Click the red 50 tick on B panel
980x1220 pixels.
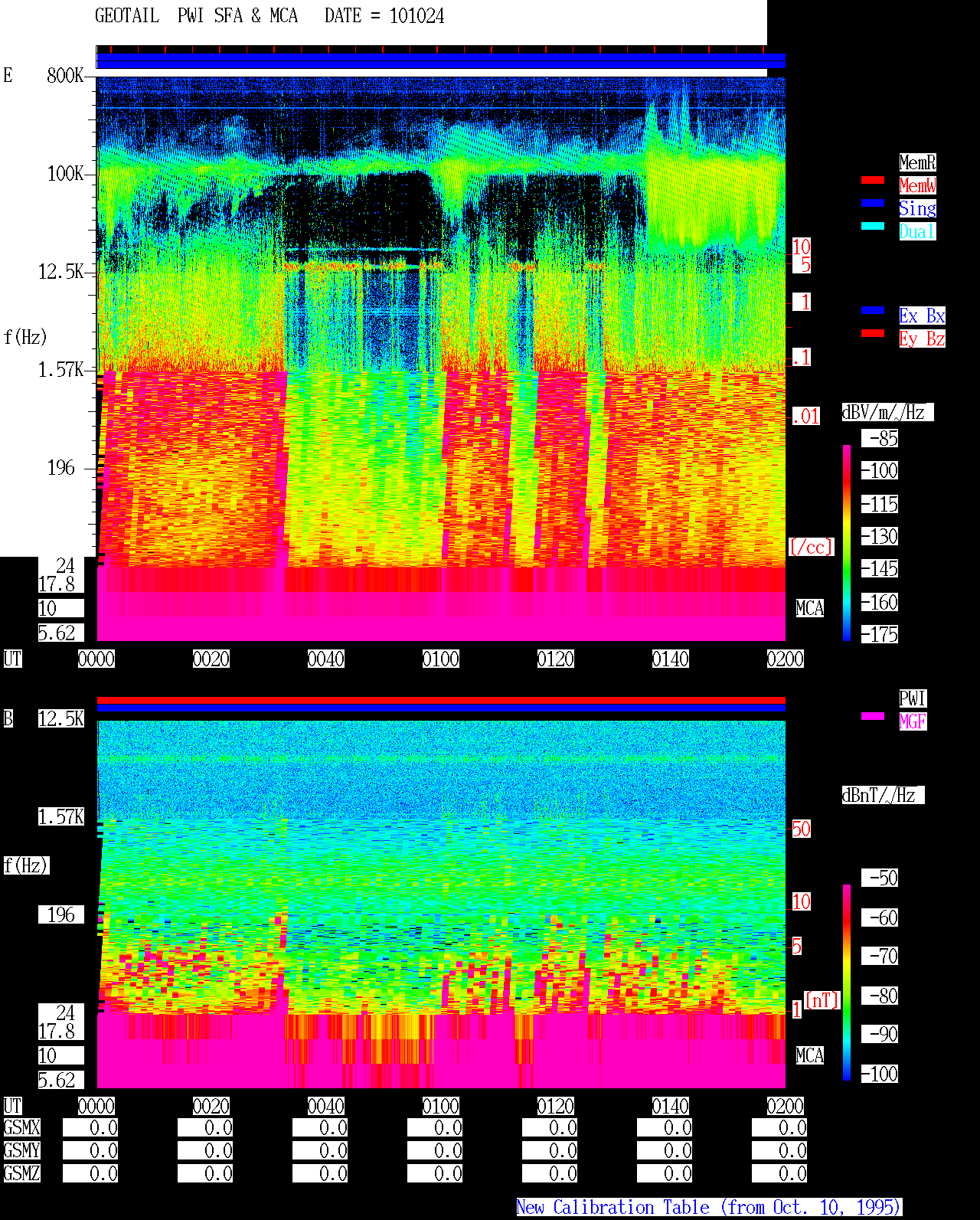(801, 829)
